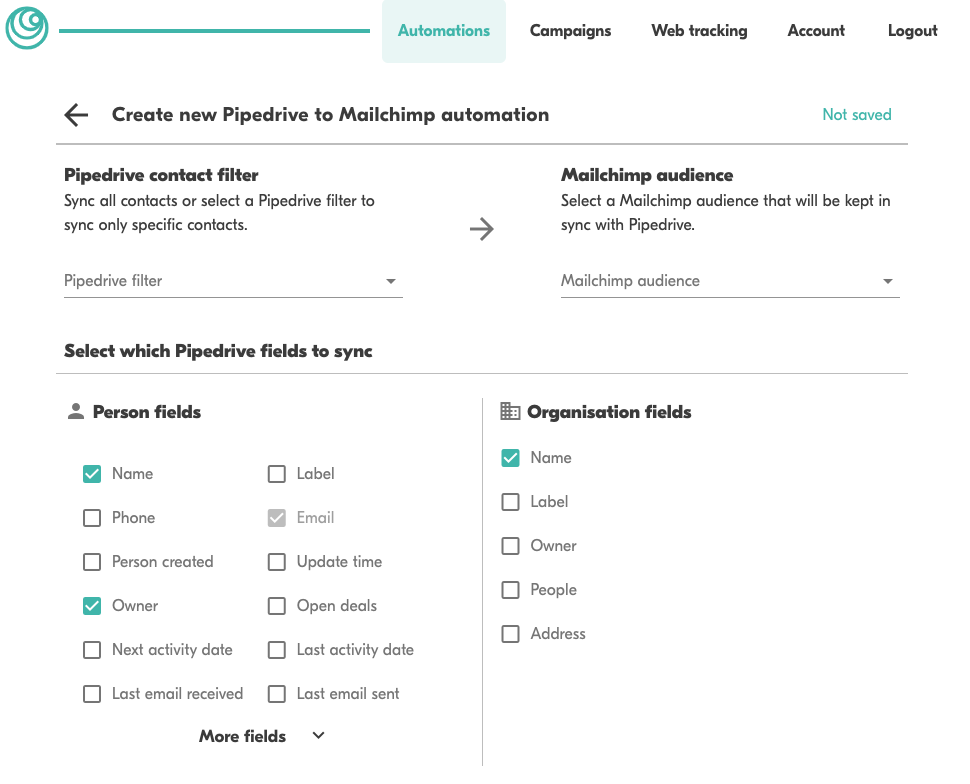Click the building icon beside Organisation fields
The width and height of the screenshot is (970, 784).
click(x=510, y=411)
